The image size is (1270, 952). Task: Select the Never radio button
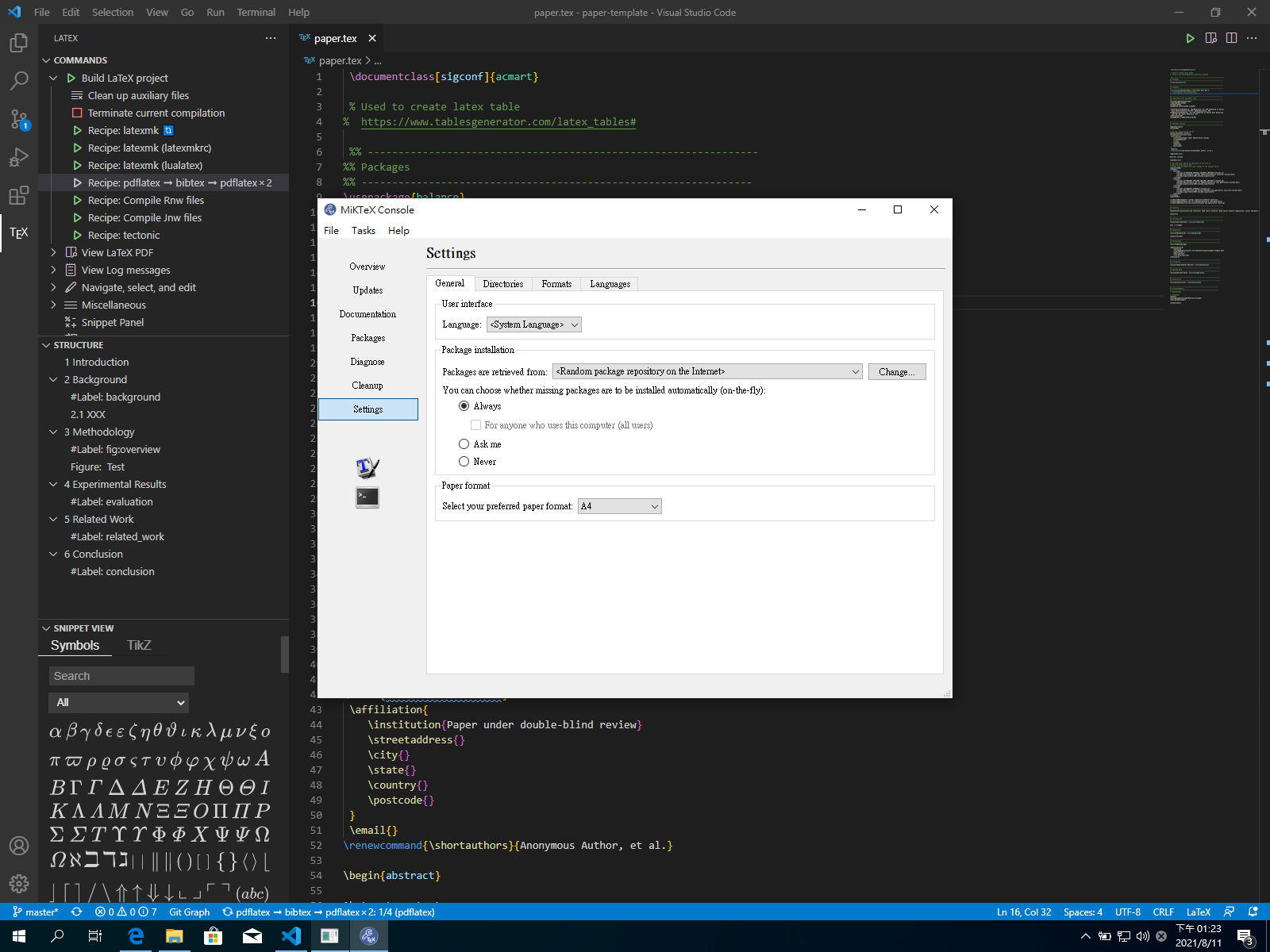coord(464,462)
